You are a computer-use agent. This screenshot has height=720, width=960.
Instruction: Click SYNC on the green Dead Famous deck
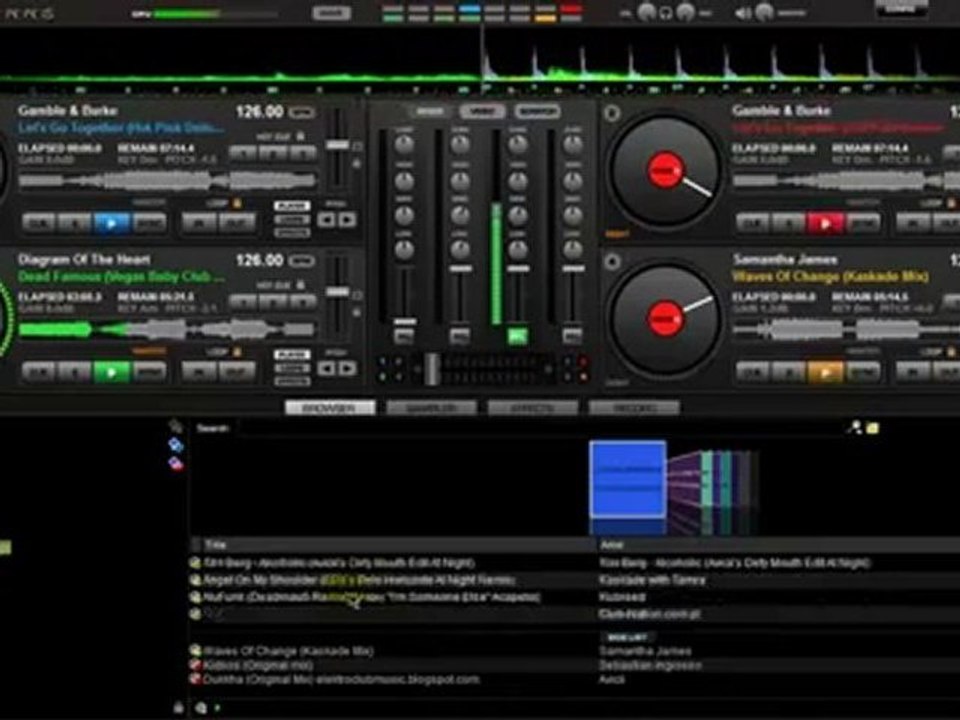pyautogui.click(x=149, y=372)
